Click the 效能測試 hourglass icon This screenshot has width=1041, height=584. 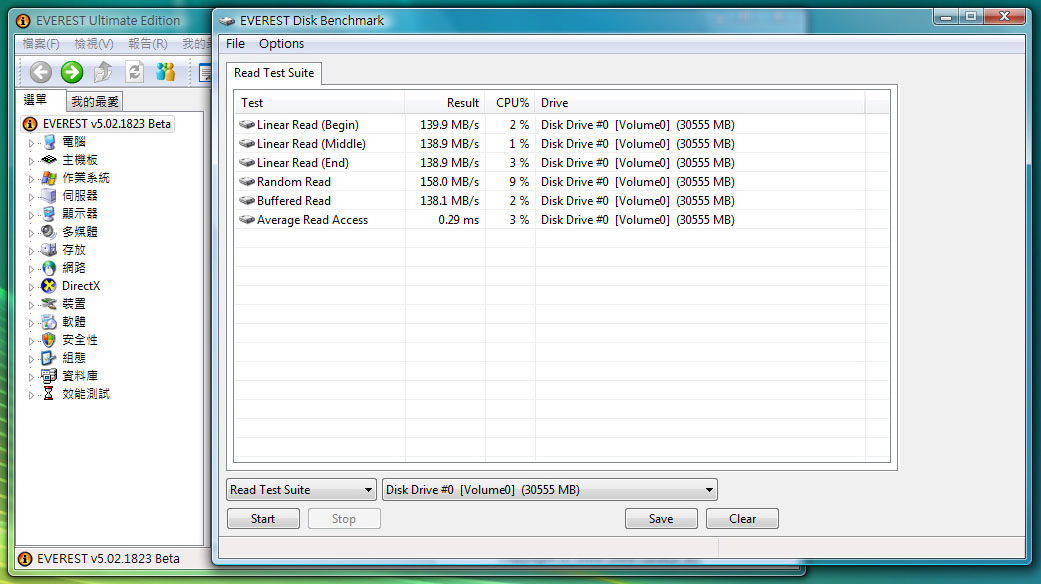[x=48, y=394]
